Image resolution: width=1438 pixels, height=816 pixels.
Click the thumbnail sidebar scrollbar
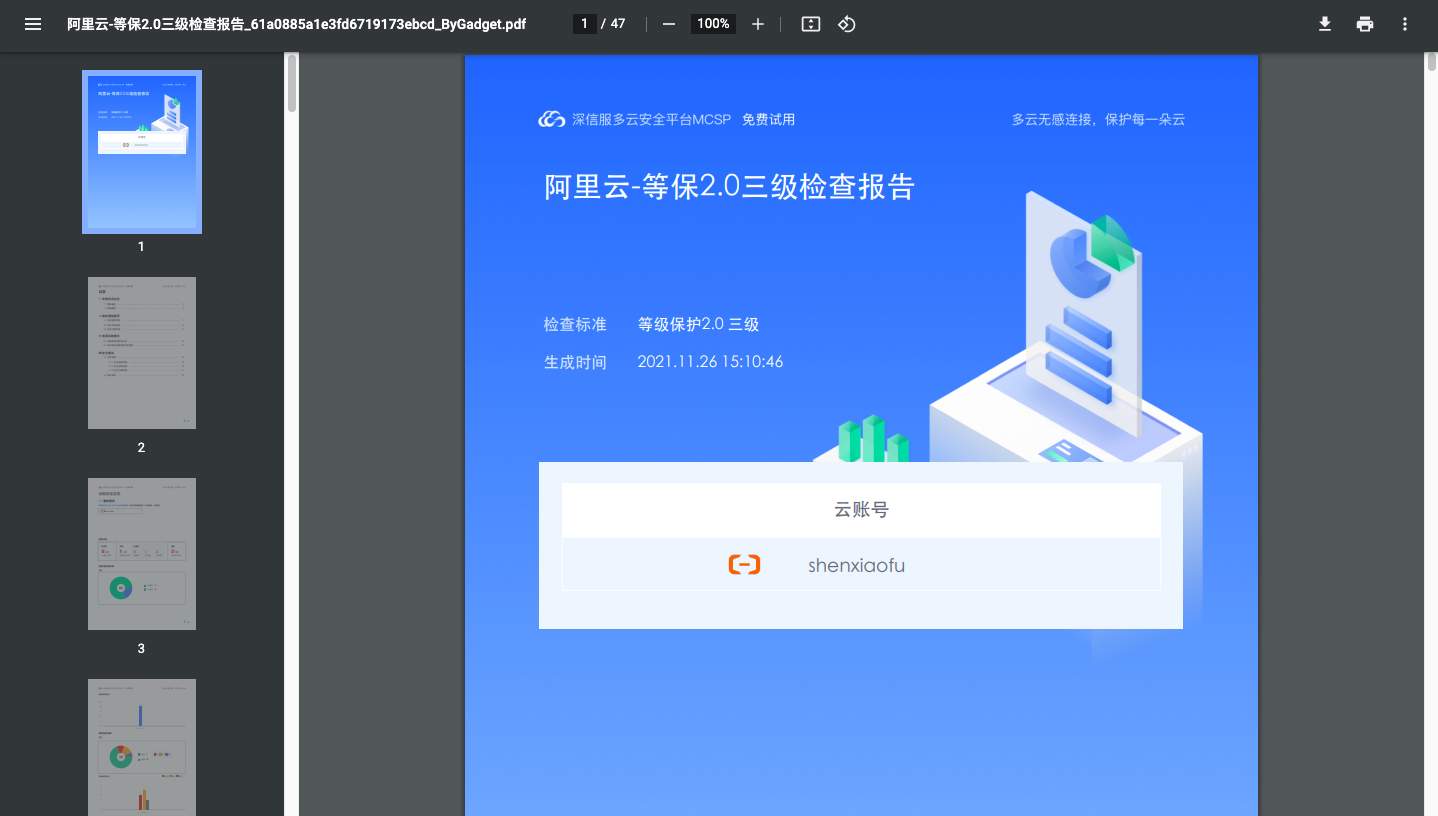coord(292,83)
